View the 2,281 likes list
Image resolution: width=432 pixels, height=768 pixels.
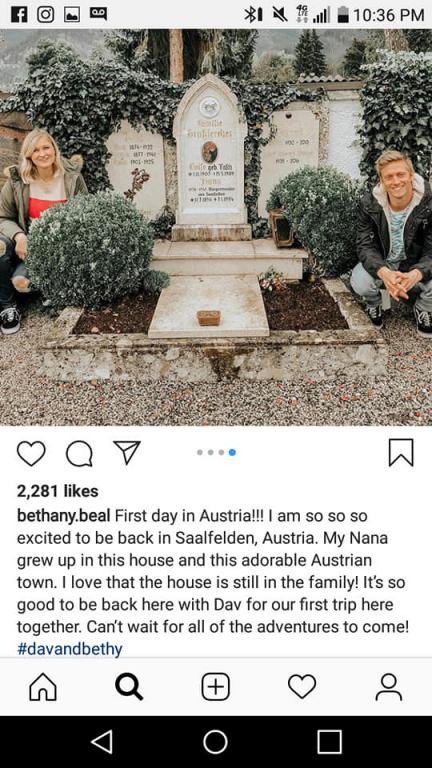point(58,491)
